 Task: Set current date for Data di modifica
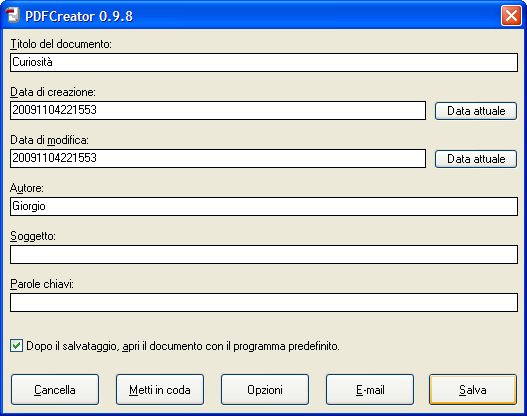476,159
